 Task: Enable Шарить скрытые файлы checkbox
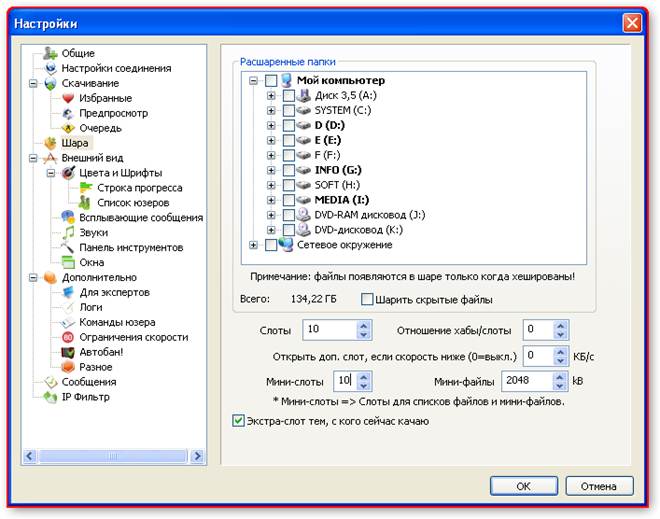(367, 299)
